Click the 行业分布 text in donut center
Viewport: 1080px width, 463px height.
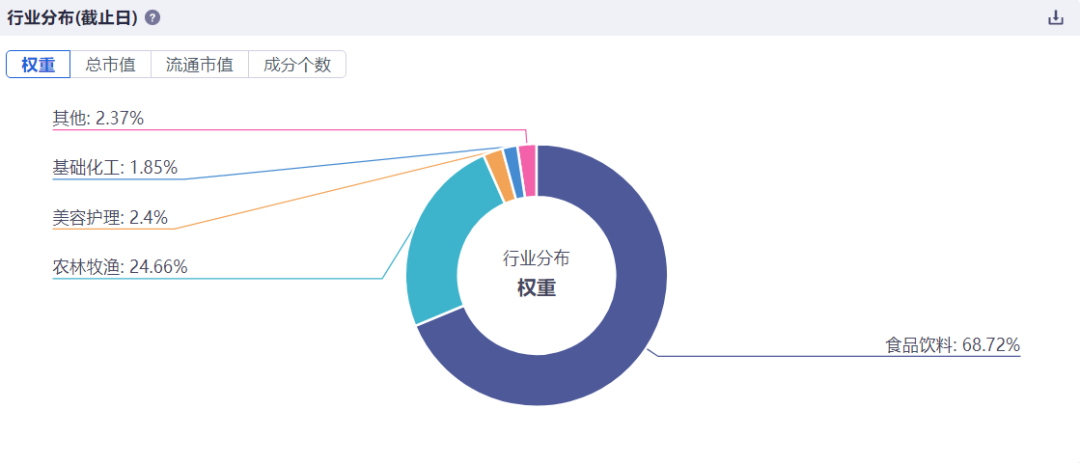coord(537,259)
